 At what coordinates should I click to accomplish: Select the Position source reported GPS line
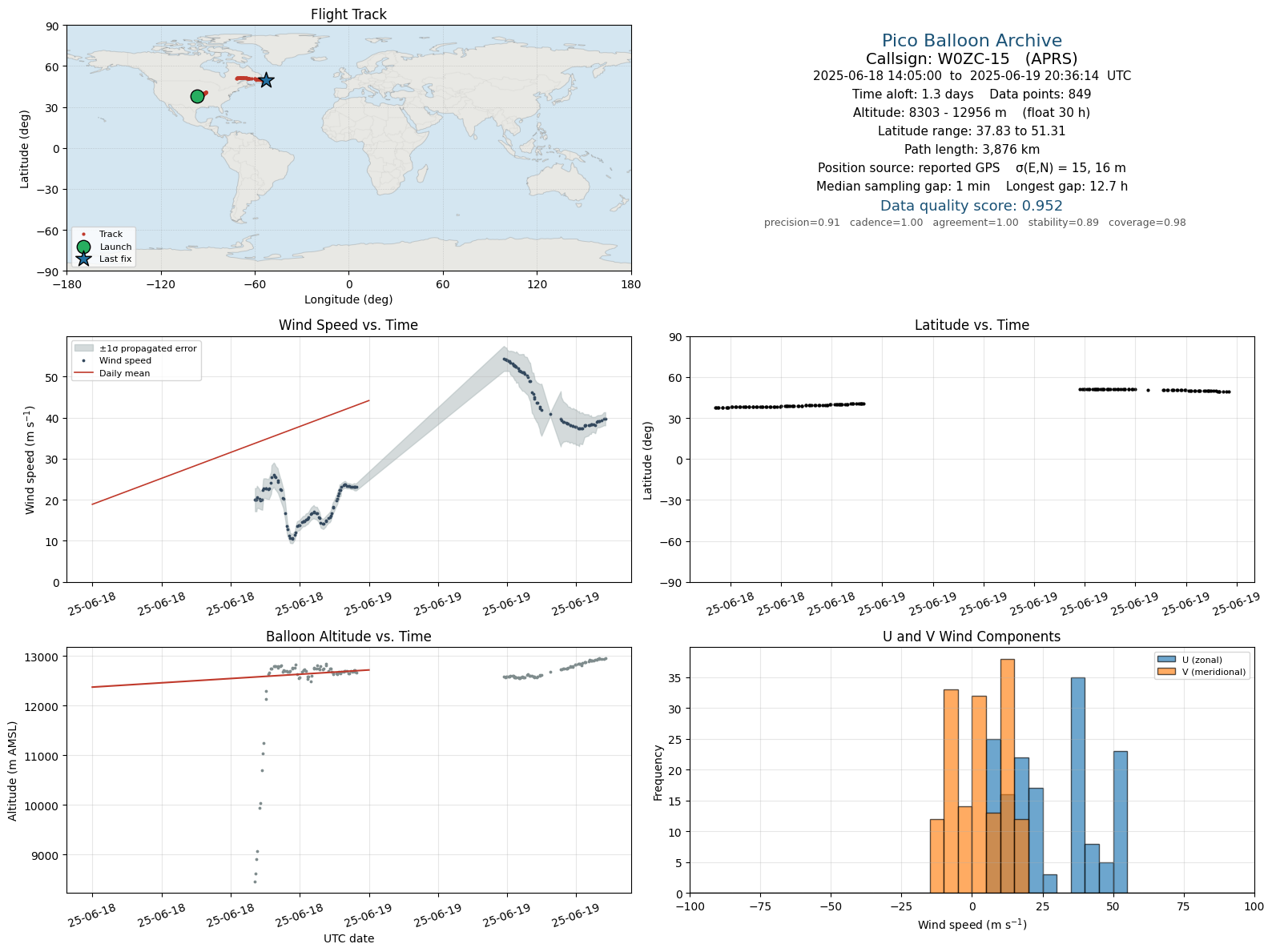click(x=972, y=168)
